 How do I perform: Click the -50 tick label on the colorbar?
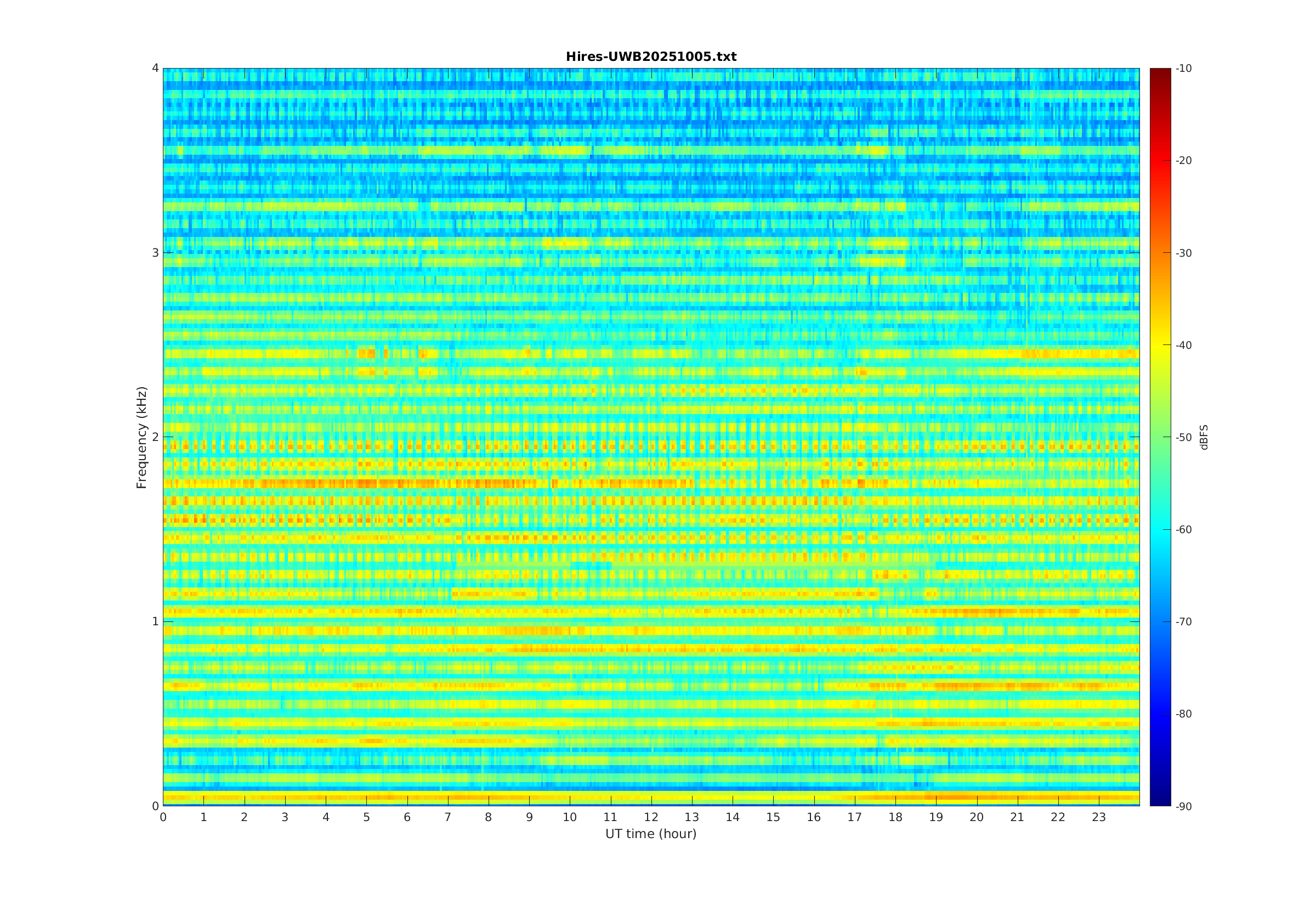coord(1183,437)
